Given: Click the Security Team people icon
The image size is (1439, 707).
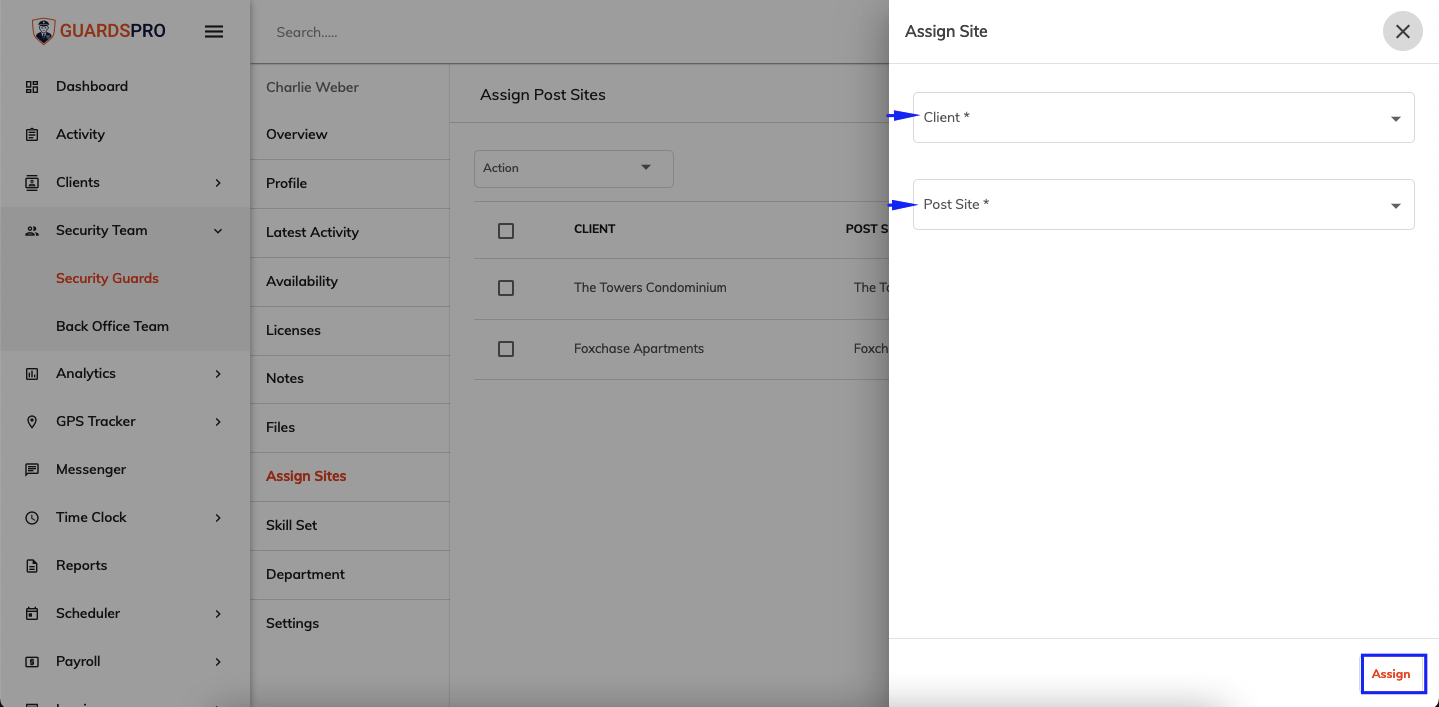Looking at the screenshot, I should (32, 231).
